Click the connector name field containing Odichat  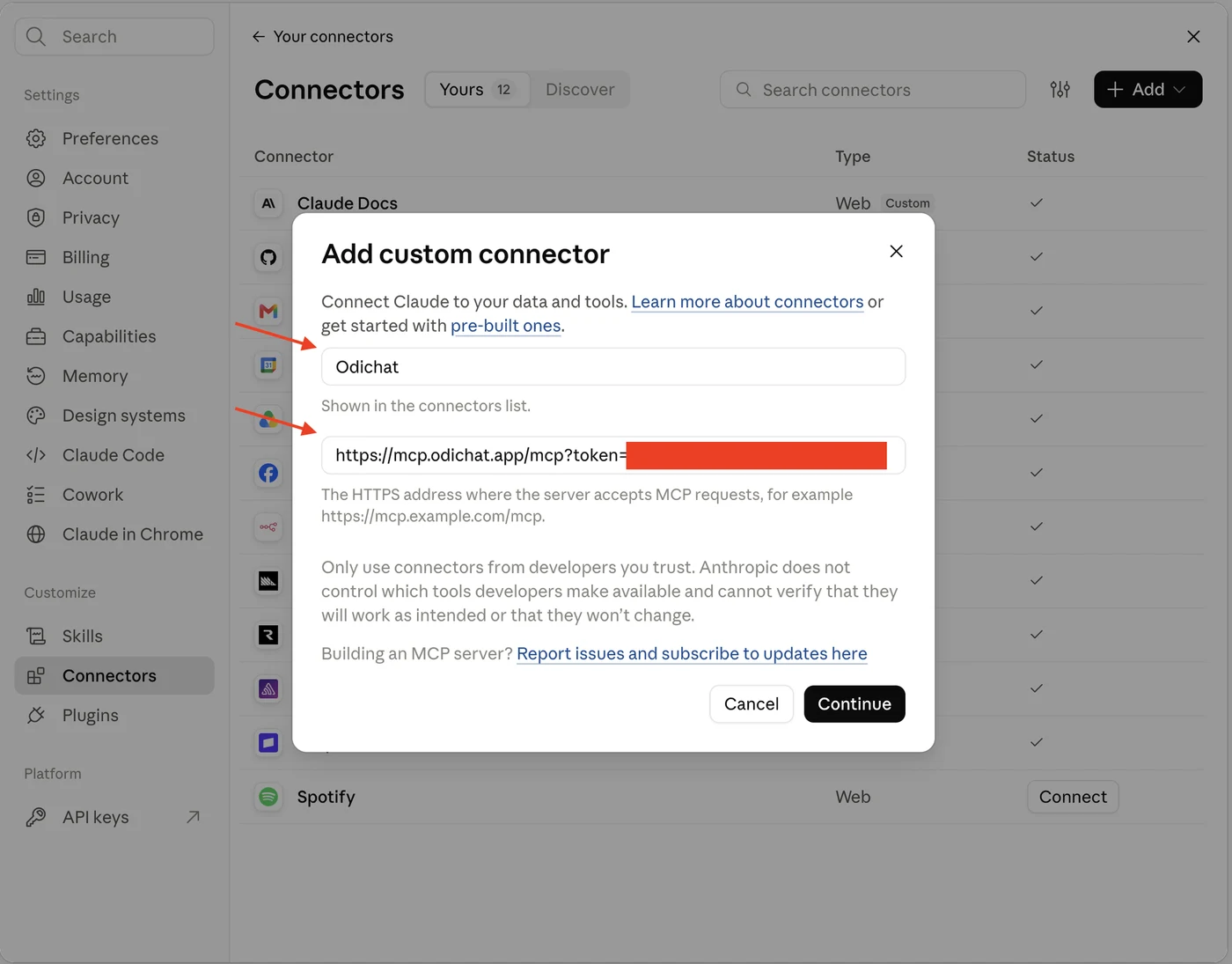click(x=613, y=366)
